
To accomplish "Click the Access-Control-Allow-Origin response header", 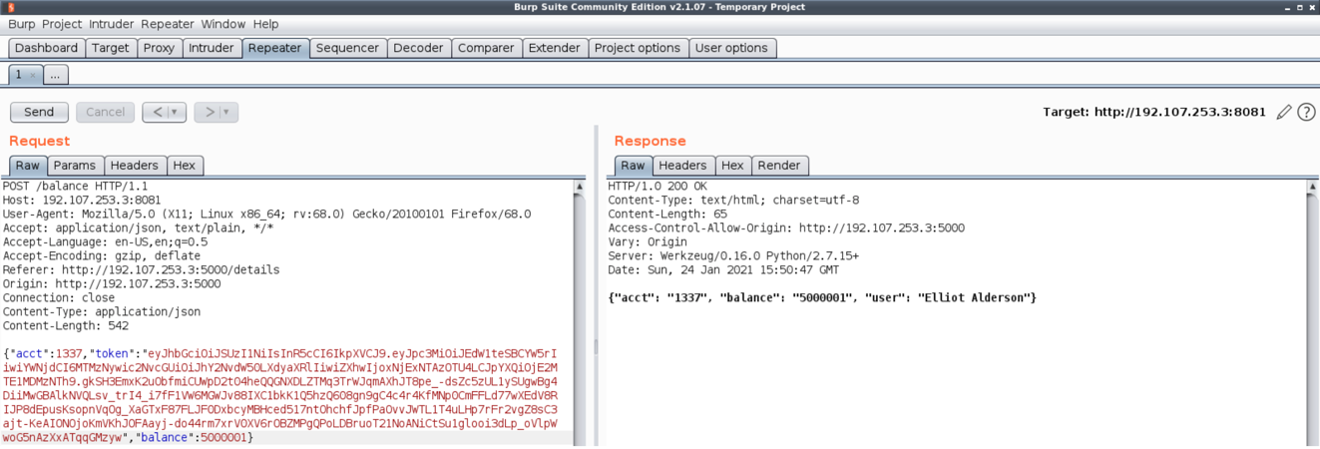I will pyautogui.click(x=786, y=228).
